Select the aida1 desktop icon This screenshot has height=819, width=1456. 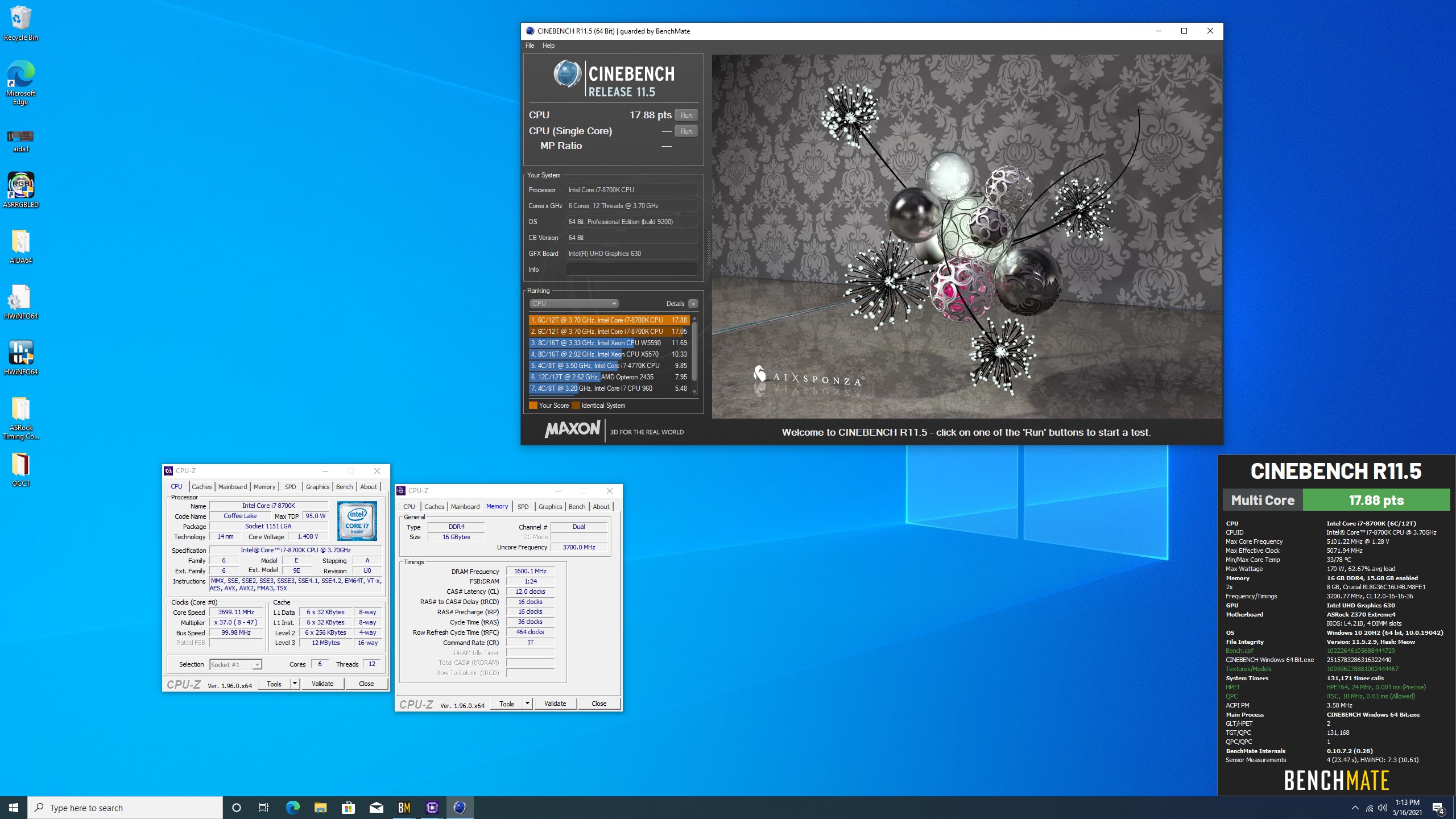(20, 140)
